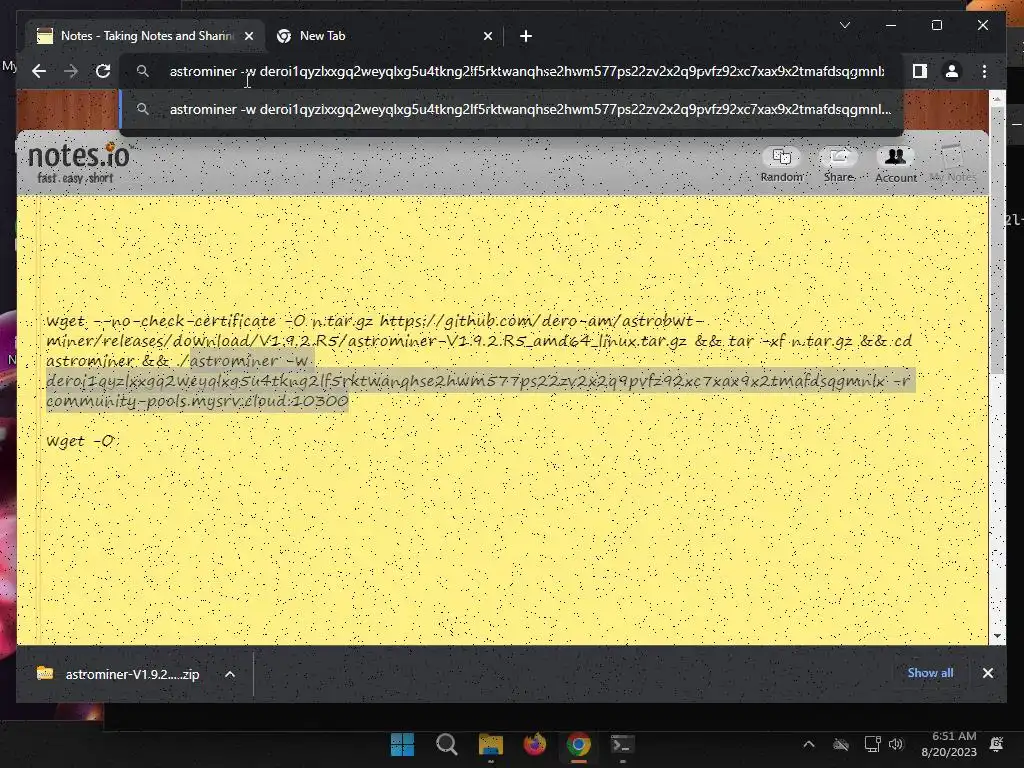Click the highlighted community-pools.mysrv.cloud:10300 text

[197, 400]
